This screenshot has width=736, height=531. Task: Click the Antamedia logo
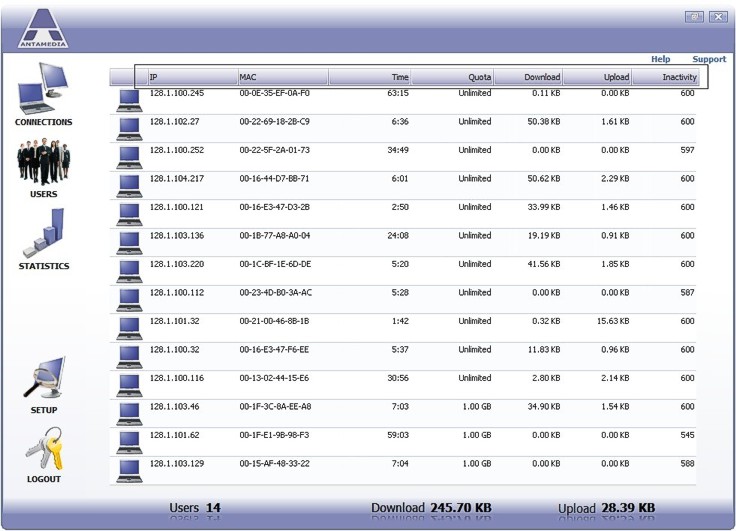click(45, 28)
